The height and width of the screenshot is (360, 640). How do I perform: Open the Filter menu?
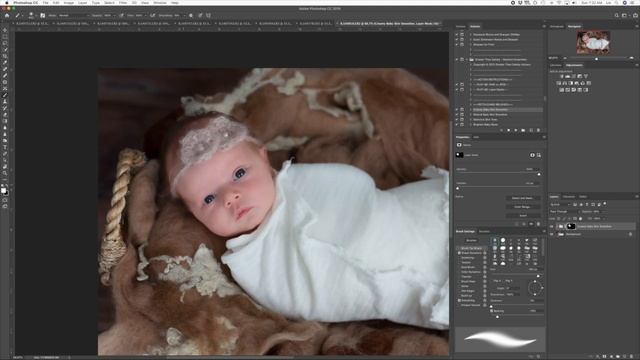122,2
